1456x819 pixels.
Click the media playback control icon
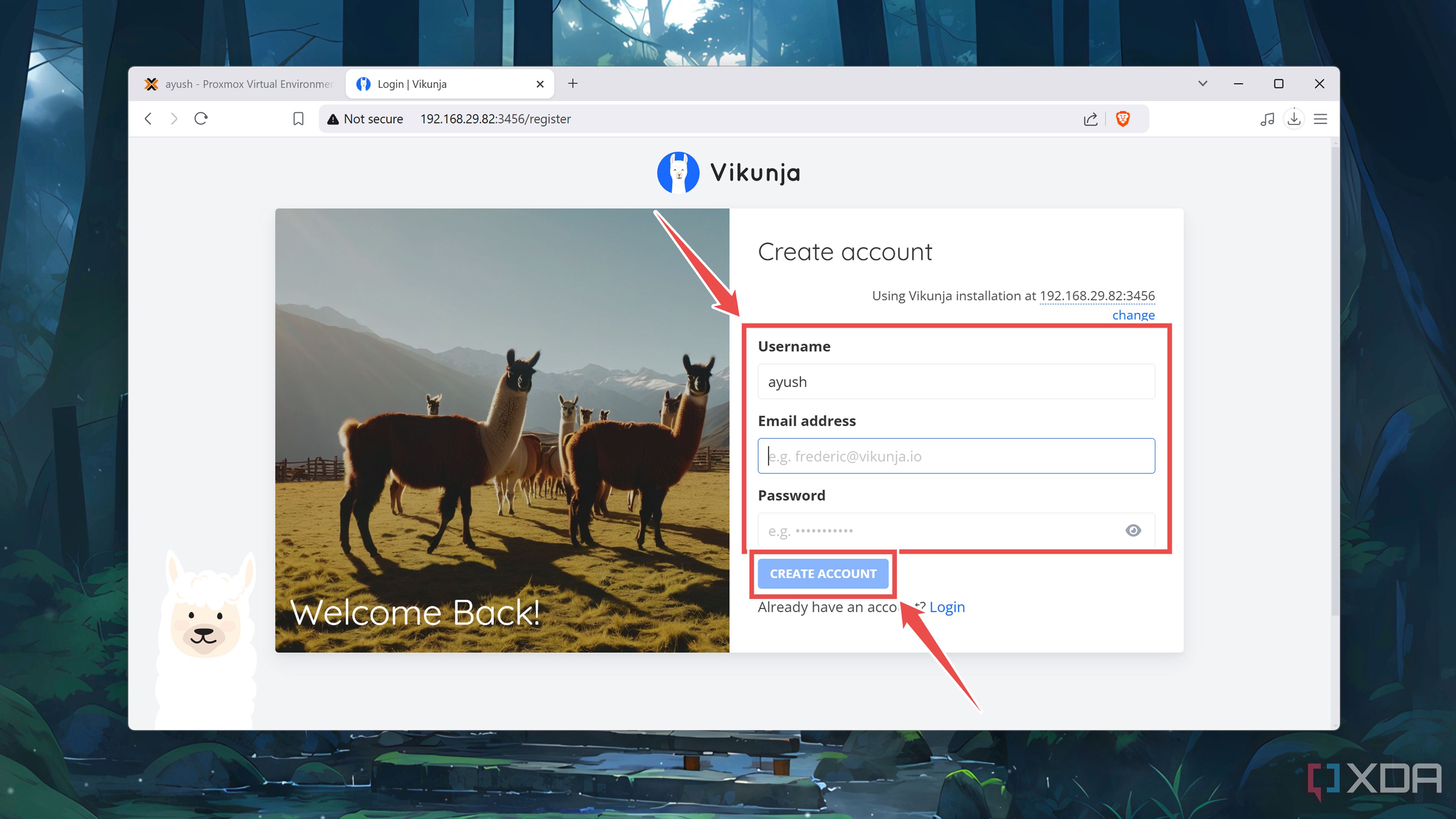coord(1267,119)
